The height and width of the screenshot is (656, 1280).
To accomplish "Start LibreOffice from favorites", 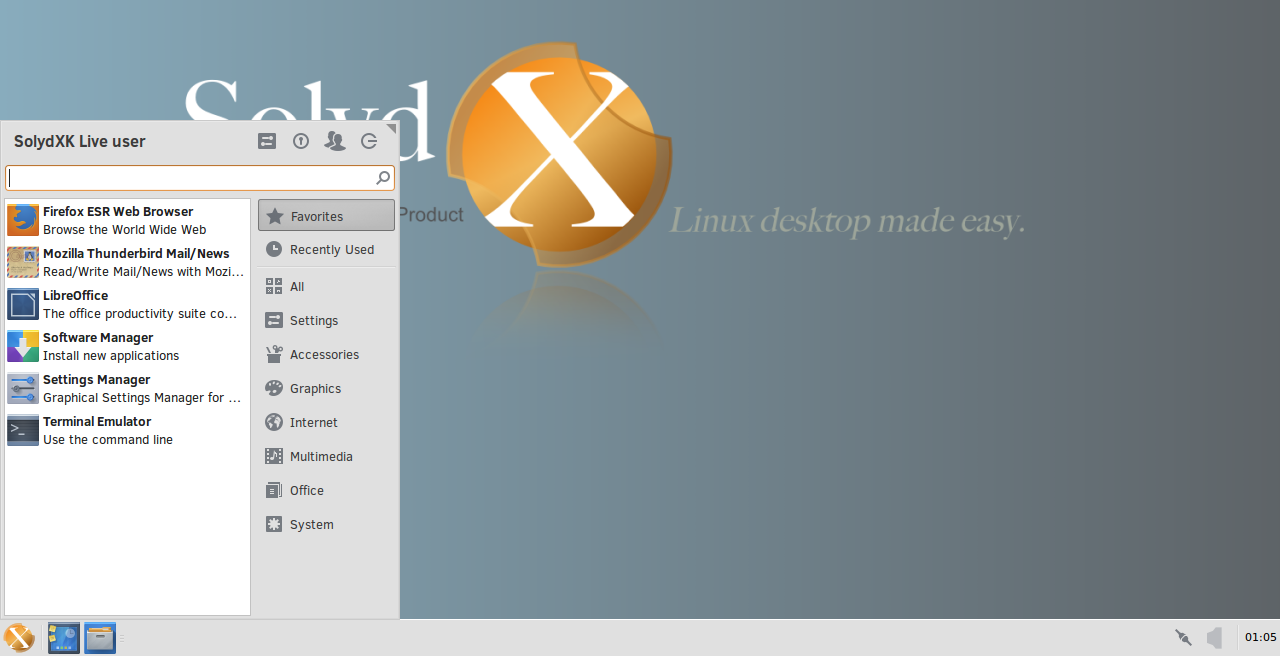I will click(x=127, y=304).
